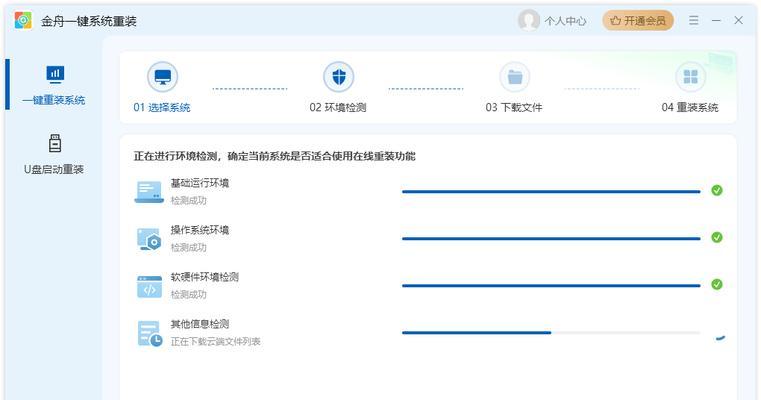Select the 一键重装系统 sidebar icon
The height and width of the screenshot is (400, 761).
55,74
